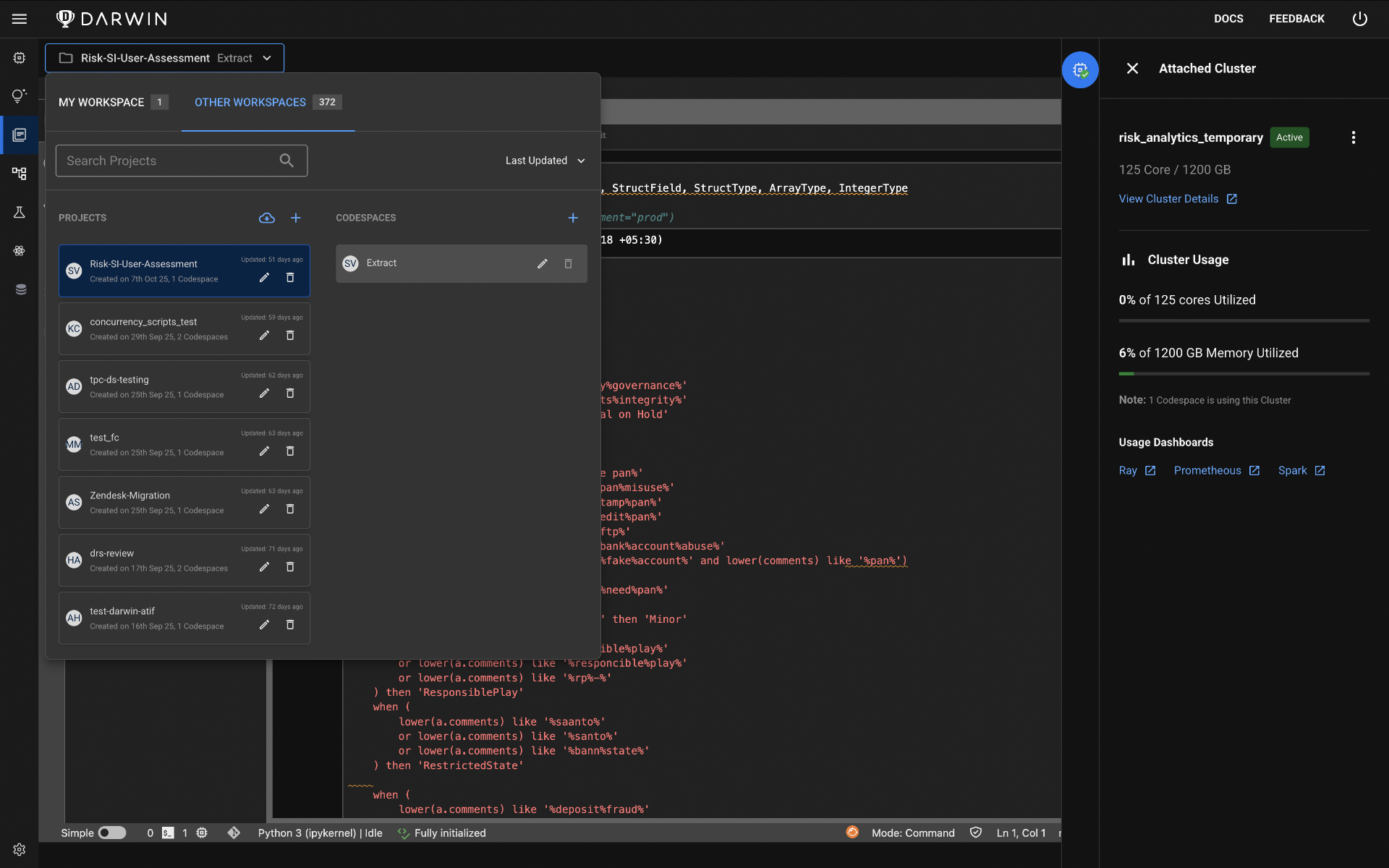The width and height of the screenshot is (1389, 868).
Task: Open View Cluster Details link
Action: (x=1178, y=199)
